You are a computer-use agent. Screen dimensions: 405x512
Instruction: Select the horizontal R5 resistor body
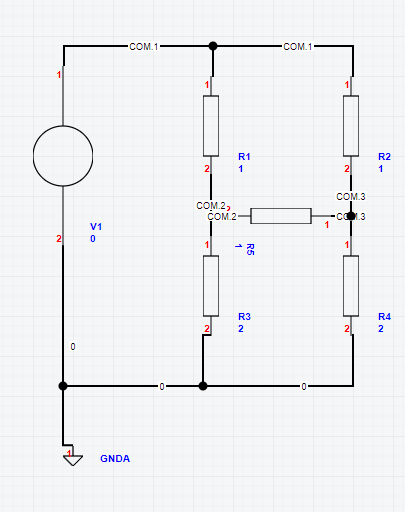(x=281, y=216)
